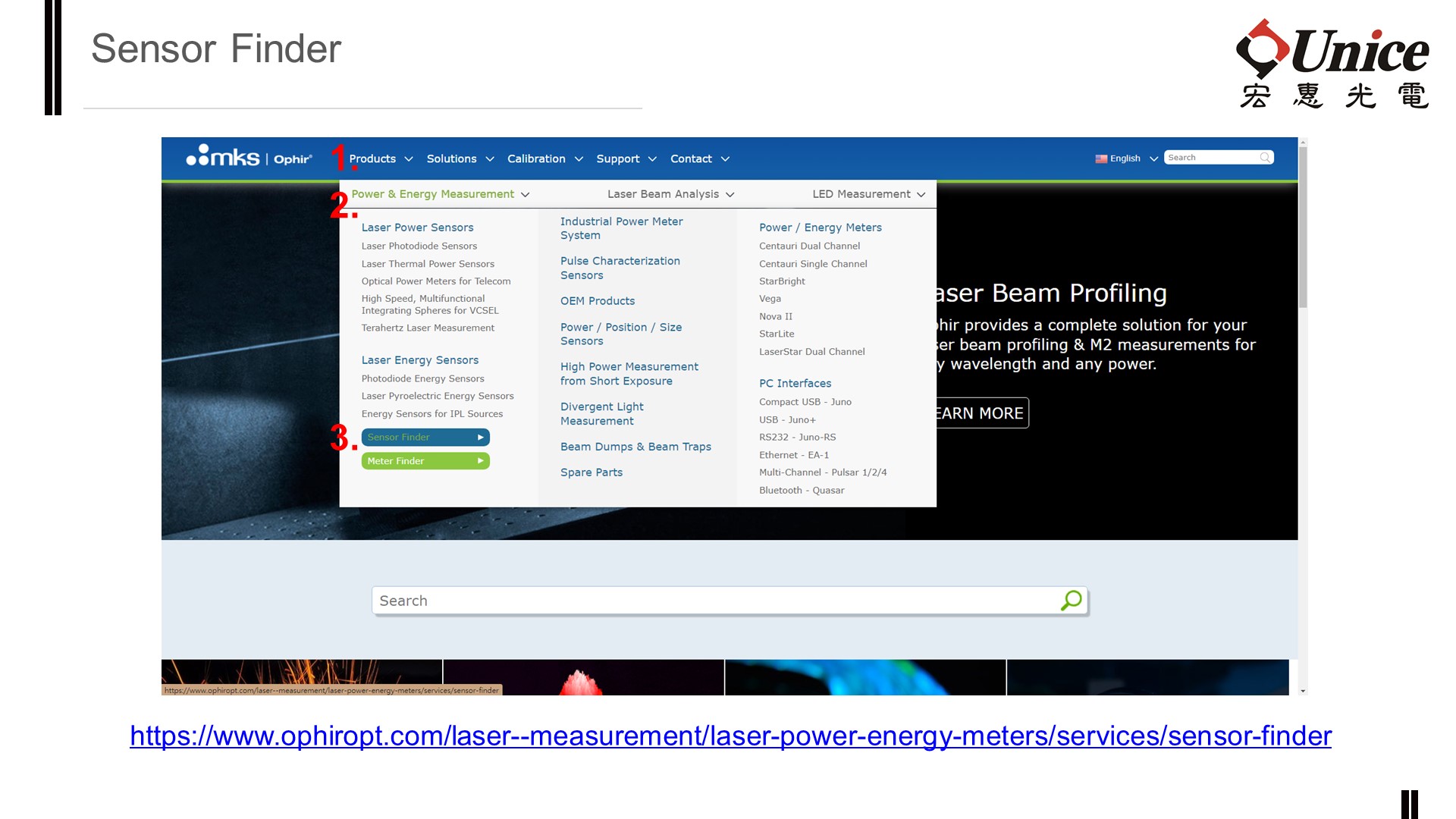1456x819 pixels.
Task: Open the Contact menu
Action: pyautogui.click(x=691, y=158)
